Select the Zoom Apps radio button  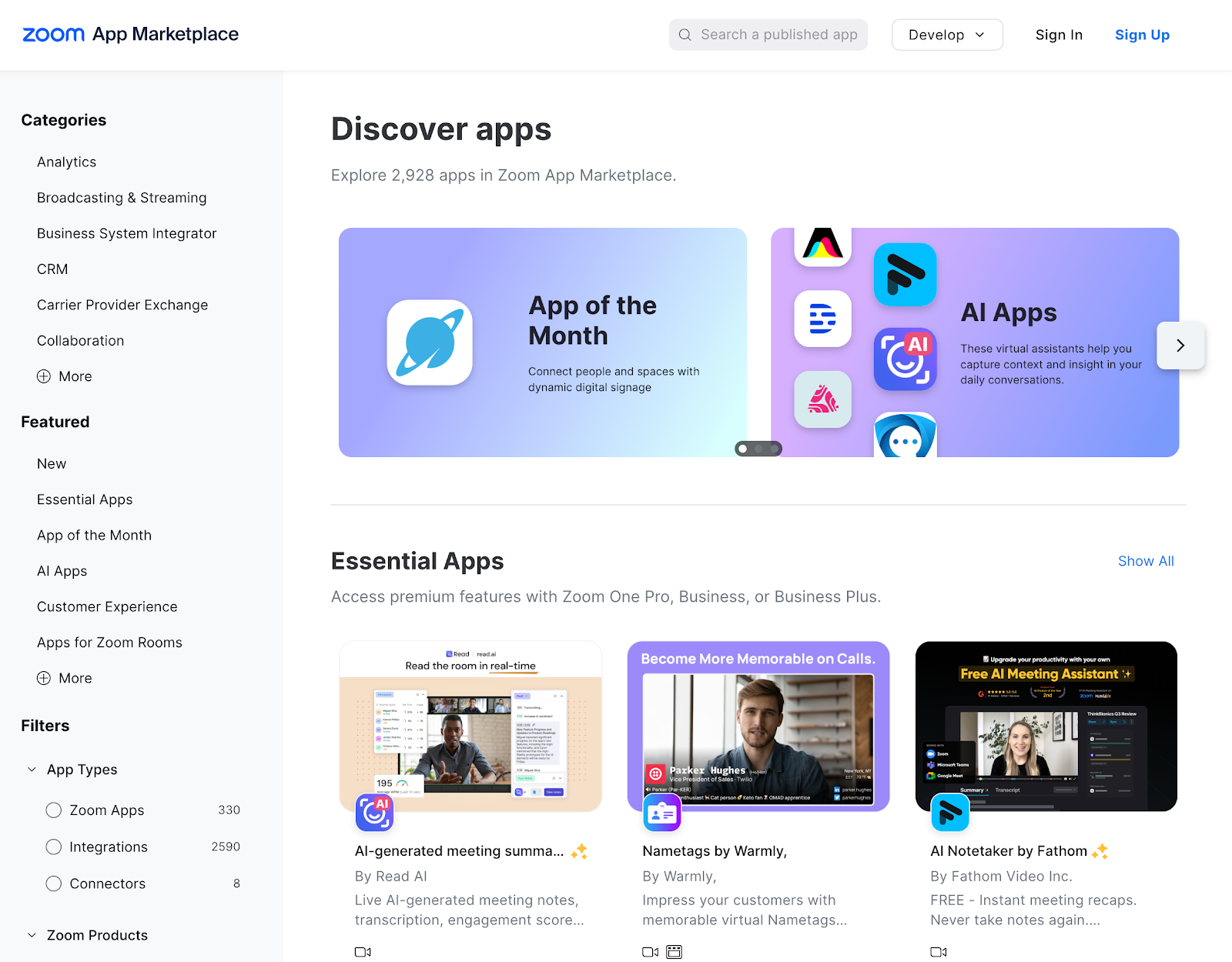(x=53, y=810)
